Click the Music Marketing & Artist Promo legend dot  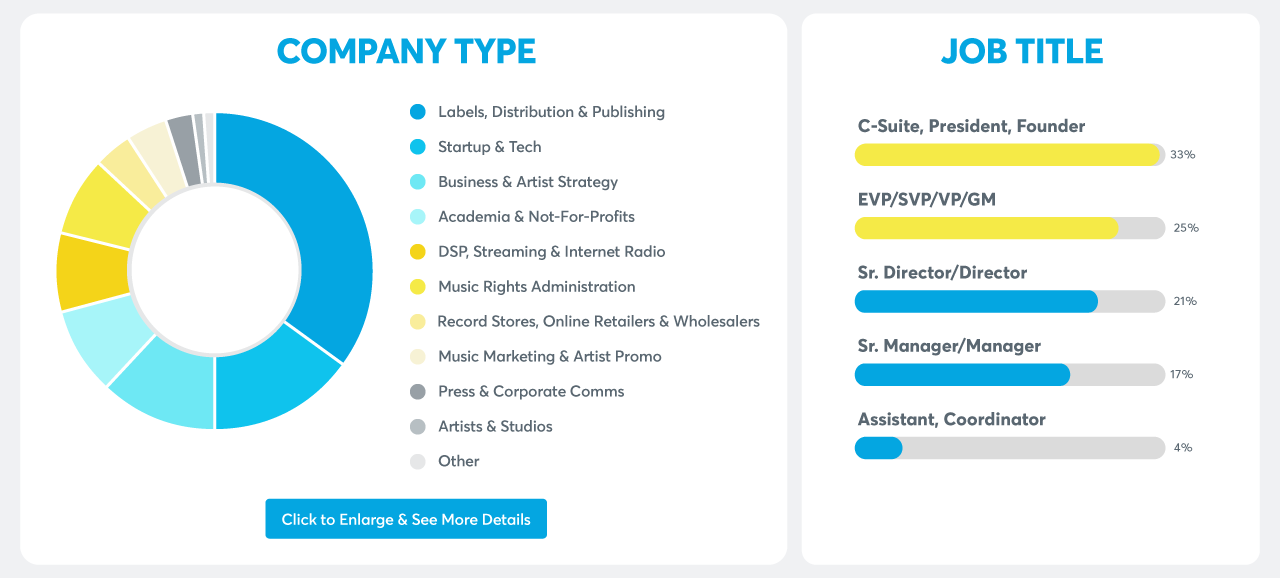coord(418,357)
